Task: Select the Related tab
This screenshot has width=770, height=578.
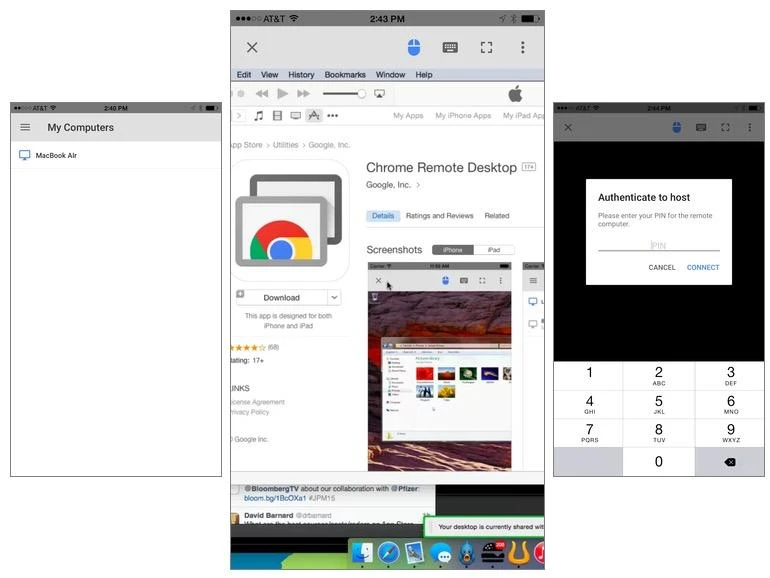Action: [497, 216]
